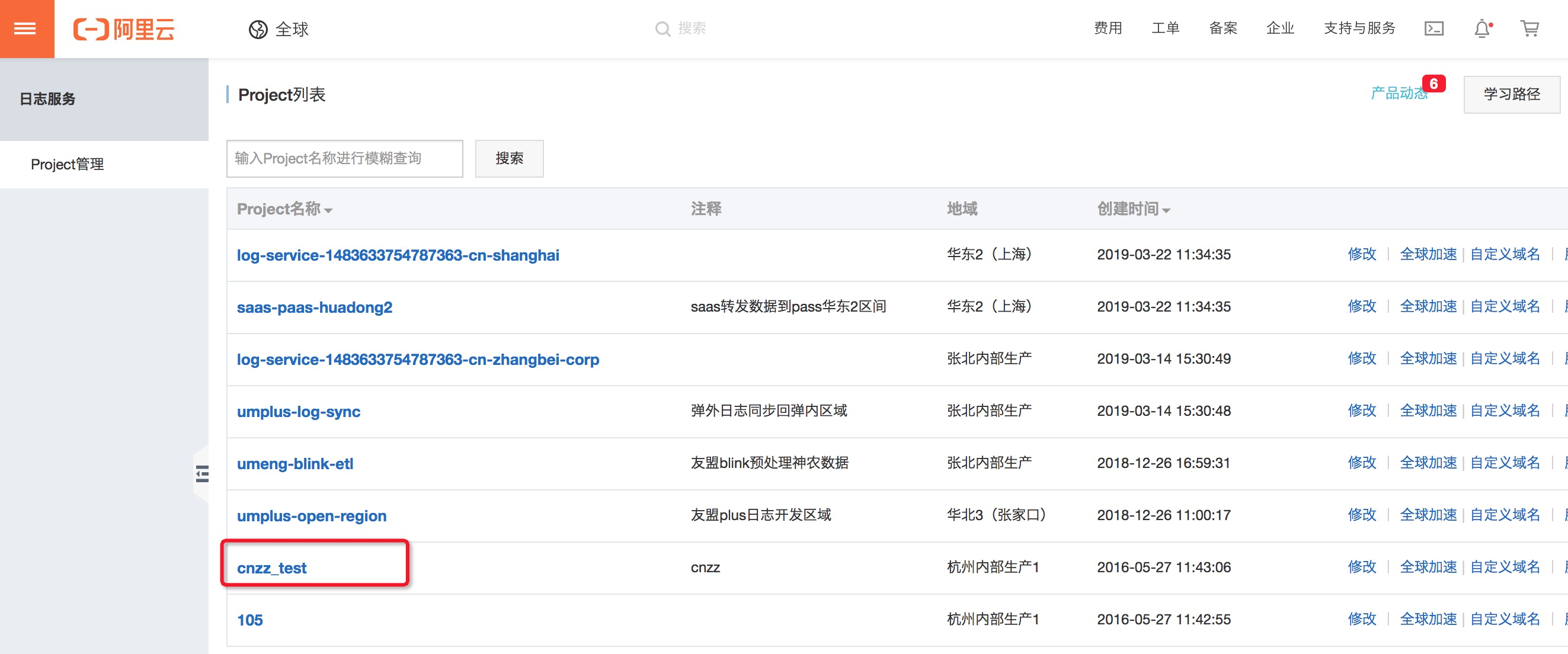Open project 105
Viewport: 1568px width, 654px height.
tap(249, 620)
